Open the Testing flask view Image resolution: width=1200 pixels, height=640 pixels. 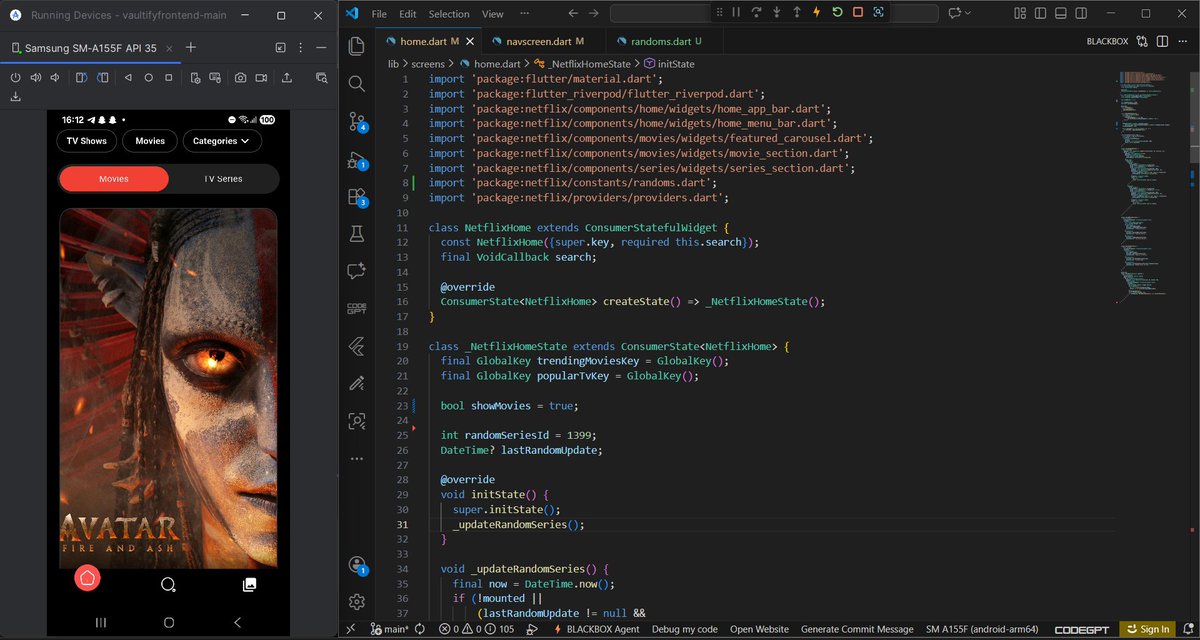(x=356, y=234)
